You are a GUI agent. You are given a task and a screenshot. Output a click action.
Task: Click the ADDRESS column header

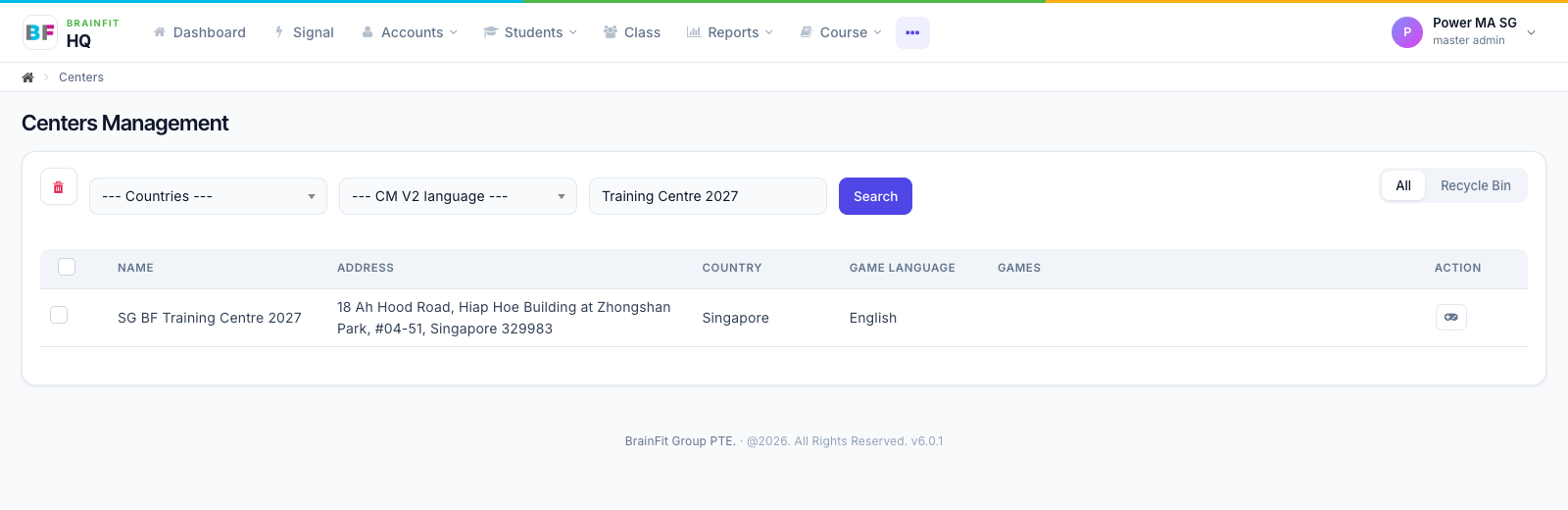coord(366,268)
